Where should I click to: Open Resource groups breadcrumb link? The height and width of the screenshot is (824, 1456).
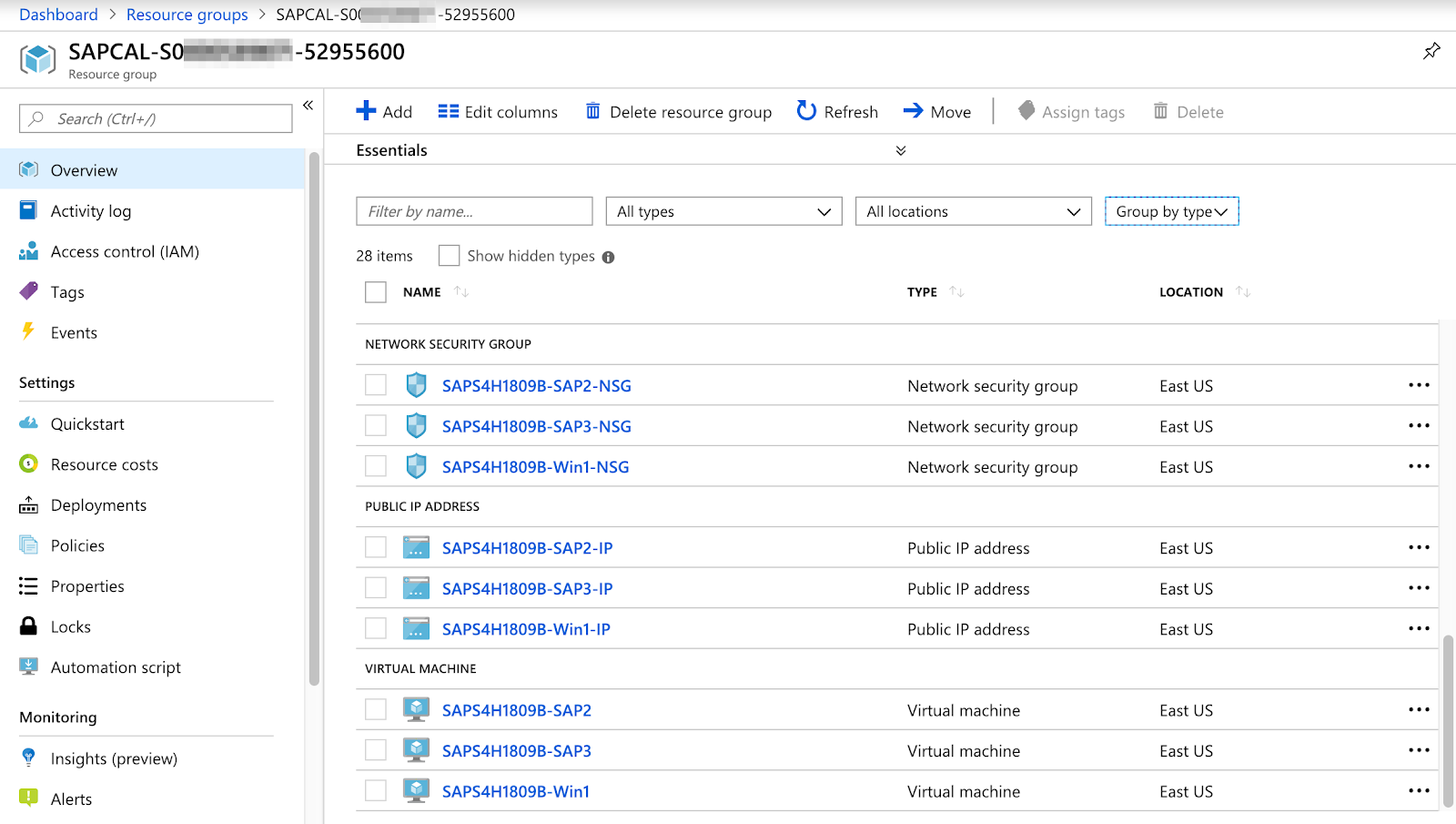(x=187, y=15)
